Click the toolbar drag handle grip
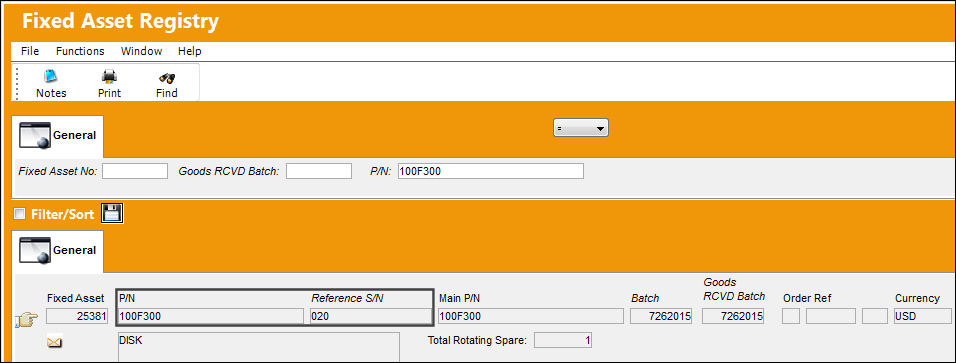956x363 pixels. click(x=17, y=83)
